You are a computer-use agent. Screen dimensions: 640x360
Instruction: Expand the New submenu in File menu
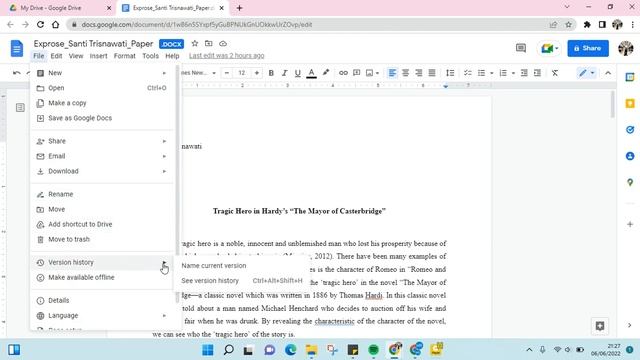pyautogui.click(x=102, y=73)
